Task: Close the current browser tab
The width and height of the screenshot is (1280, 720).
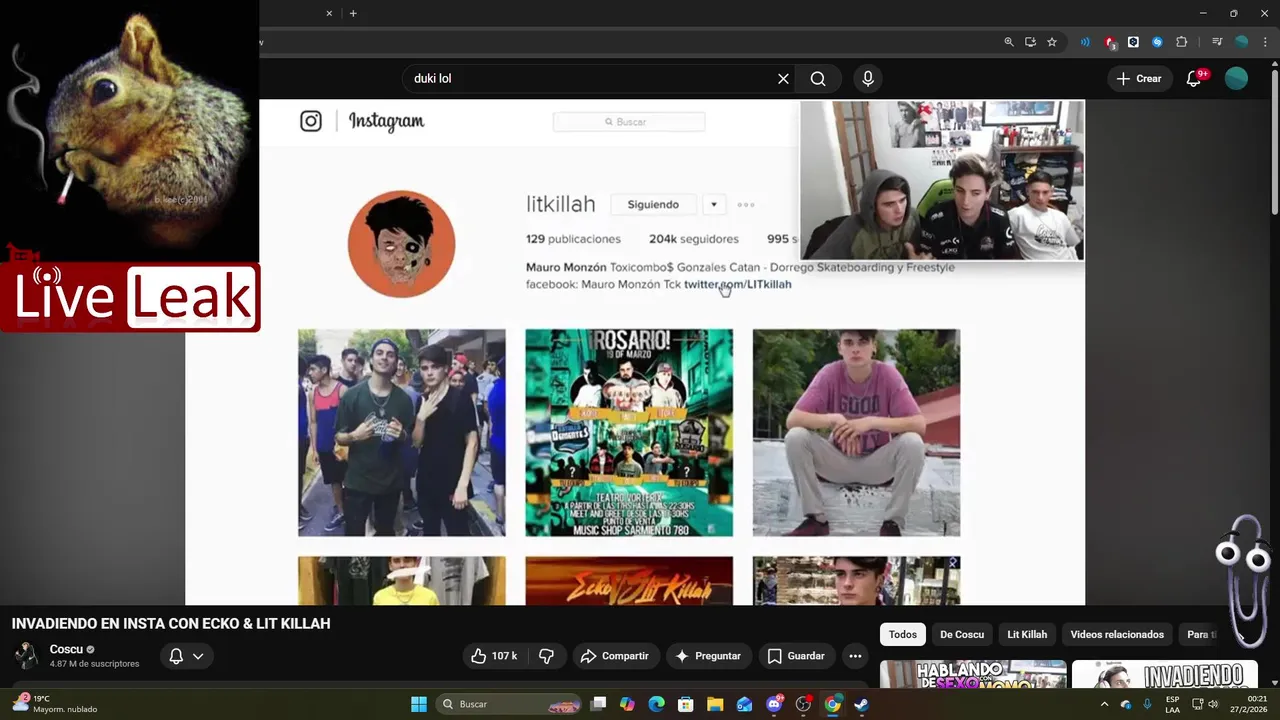Action: pyautogui.click(x=329, y=13)
